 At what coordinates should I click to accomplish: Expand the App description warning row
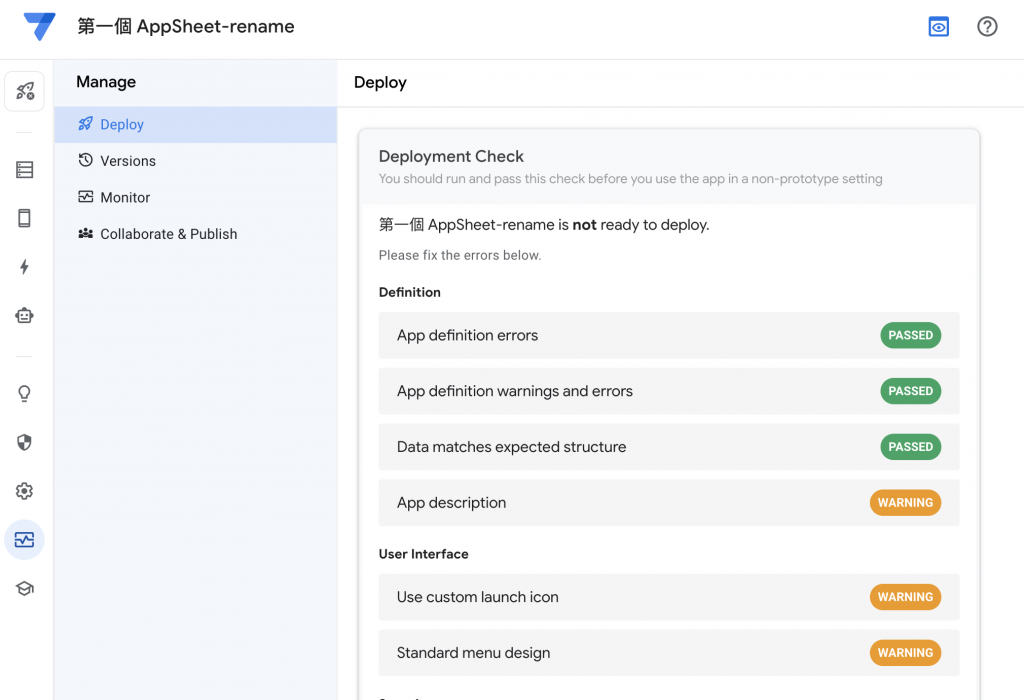(x=668, y=503)
